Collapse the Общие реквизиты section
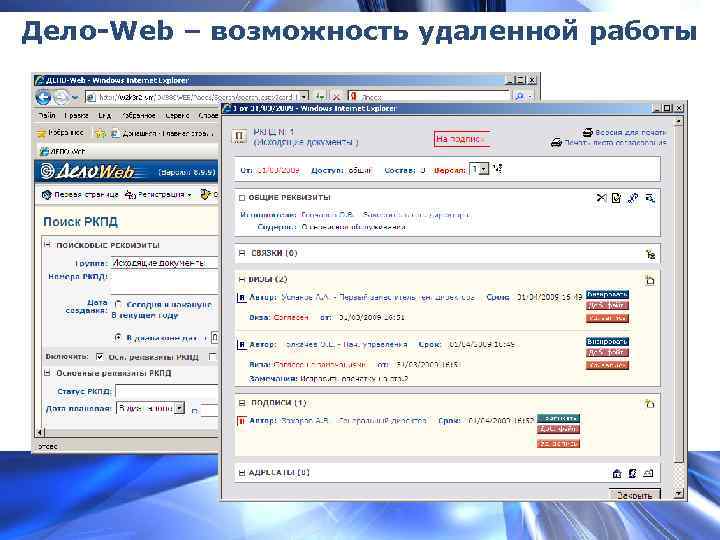 [242, 198]
